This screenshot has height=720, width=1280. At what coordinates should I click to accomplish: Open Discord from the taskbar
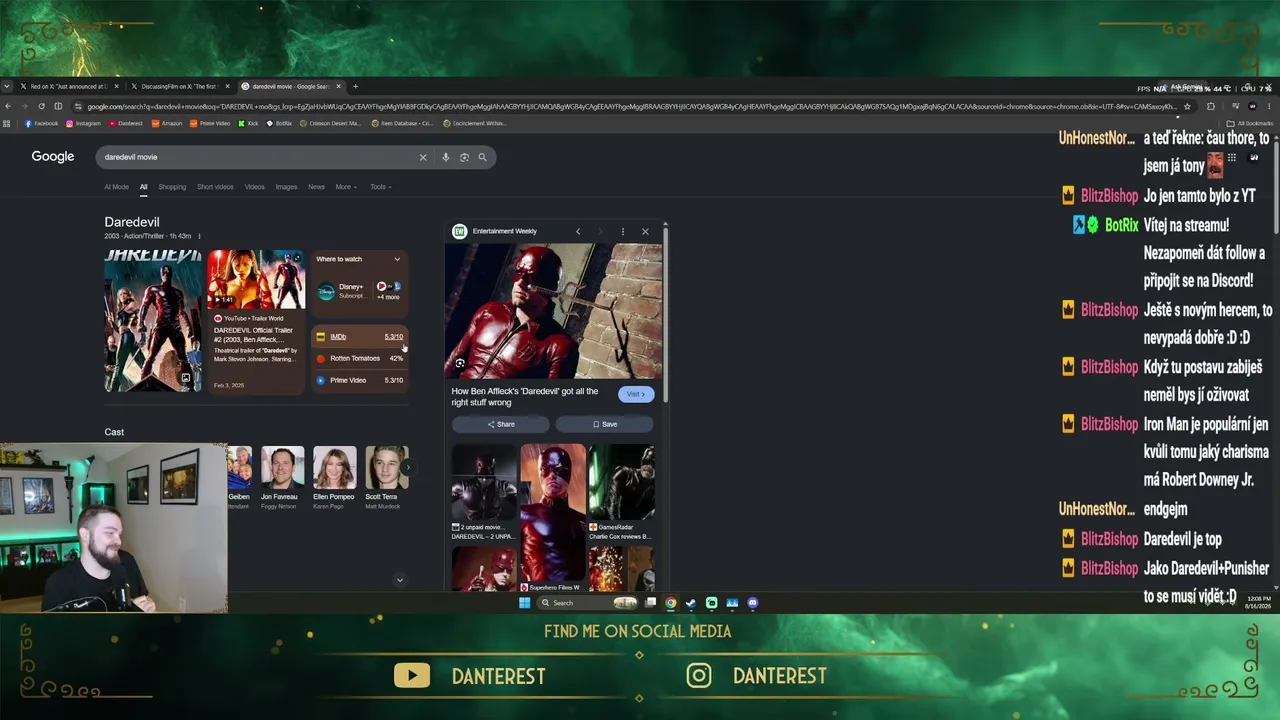752,603
